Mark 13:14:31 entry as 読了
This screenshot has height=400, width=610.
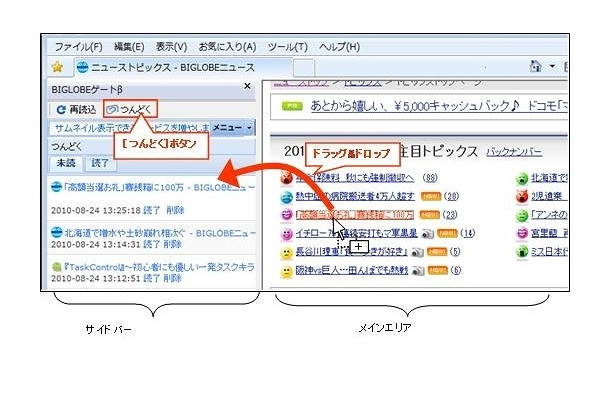pos(151,244)
